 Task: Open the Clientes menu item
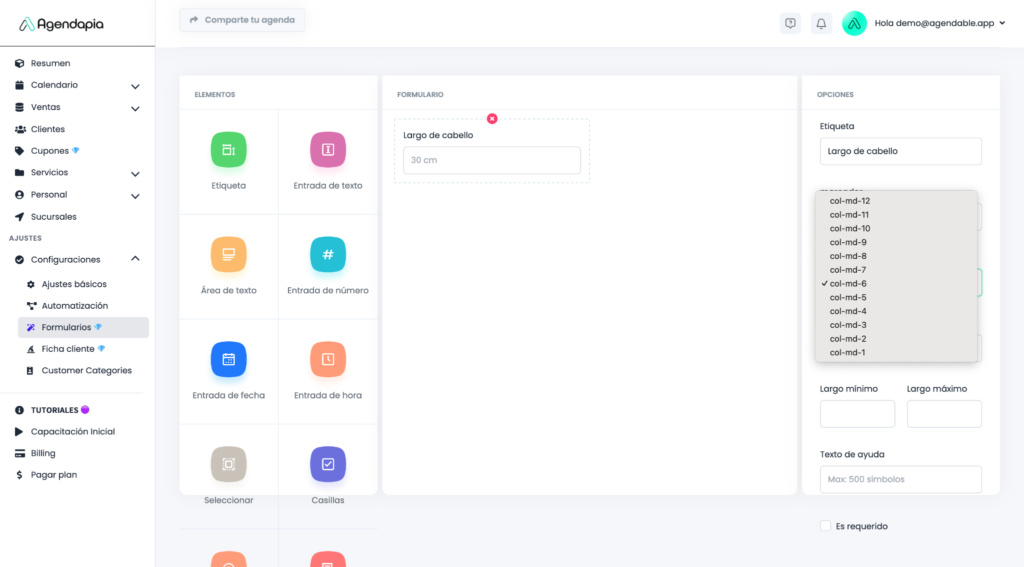48,129
